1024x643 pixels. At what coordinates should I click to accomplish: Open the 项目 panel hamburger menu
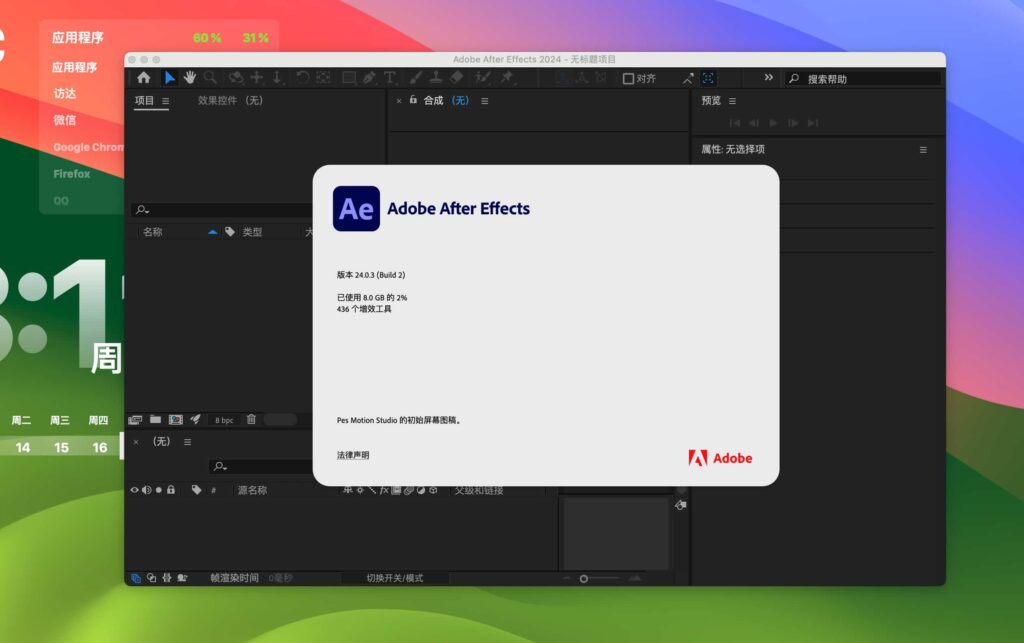166,101
